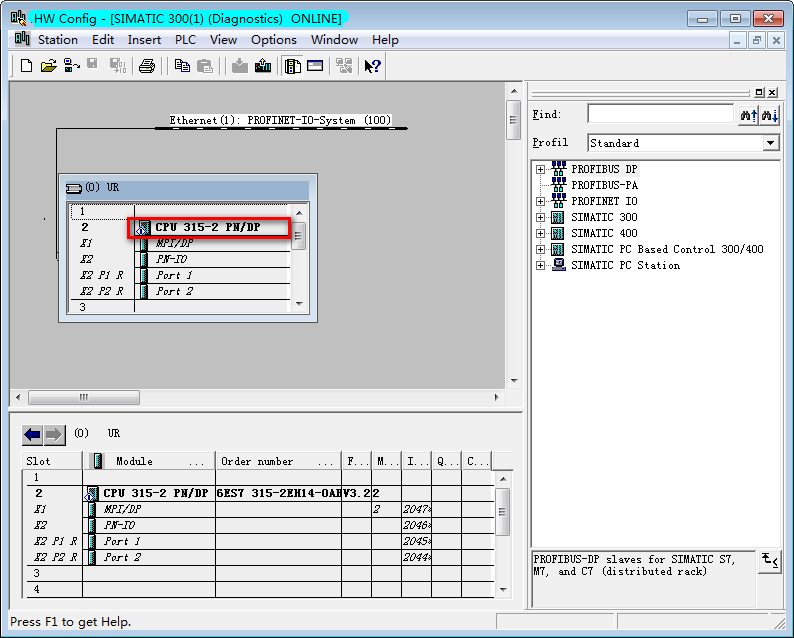Image resolution: width=794 pixels, height=638 pixels.
Task: Click the catalog info toggle icon
Action: [x=769, y=562]
